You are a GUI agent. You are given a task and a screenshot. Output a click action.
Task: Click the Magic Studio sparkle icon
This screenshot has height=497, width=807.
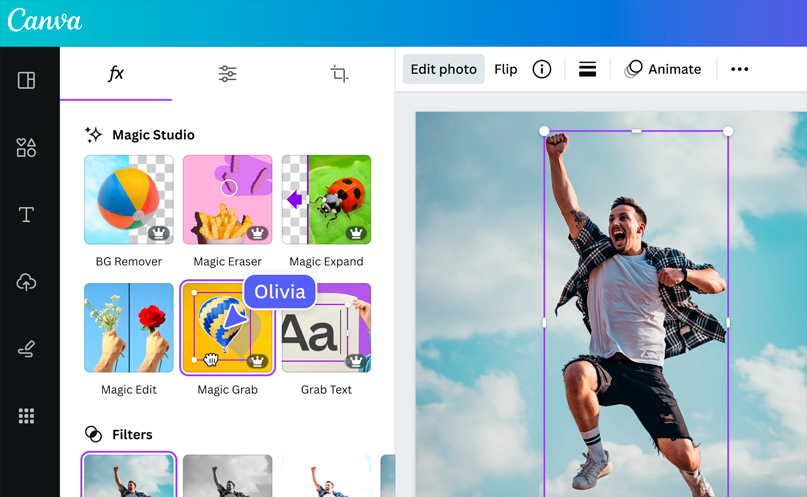point(94,135)
